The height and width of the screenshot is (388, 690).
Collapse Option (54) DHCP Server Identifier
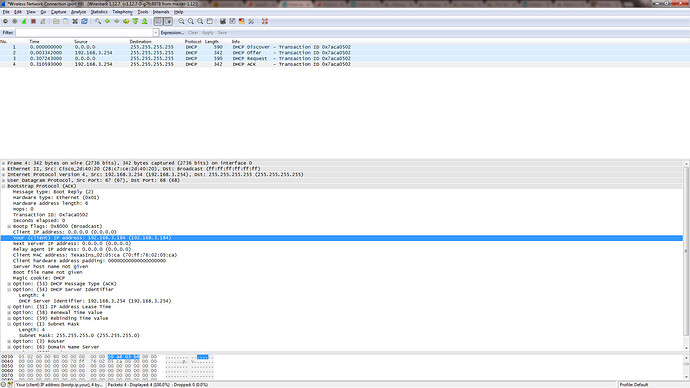click(x=9, y=289)
